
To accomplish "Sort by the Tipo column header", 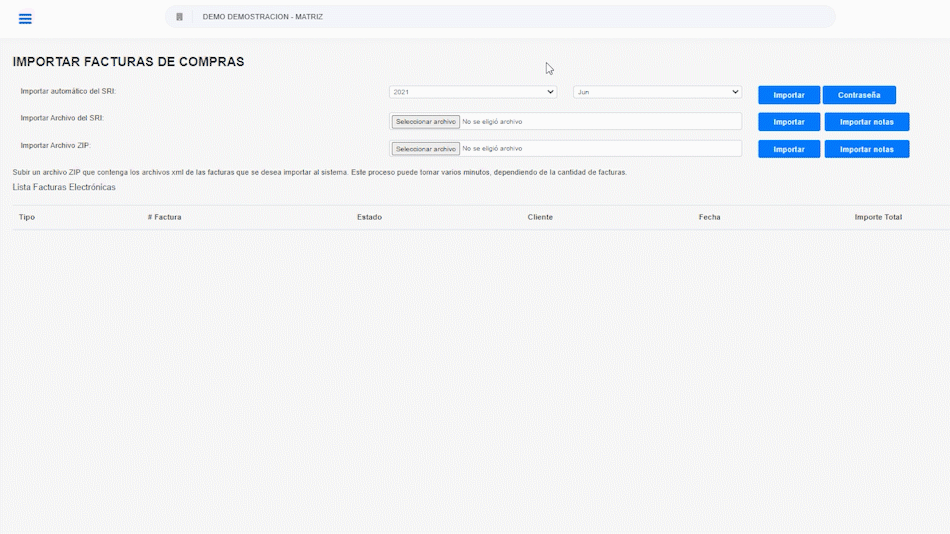I will [x=27, y=217].
